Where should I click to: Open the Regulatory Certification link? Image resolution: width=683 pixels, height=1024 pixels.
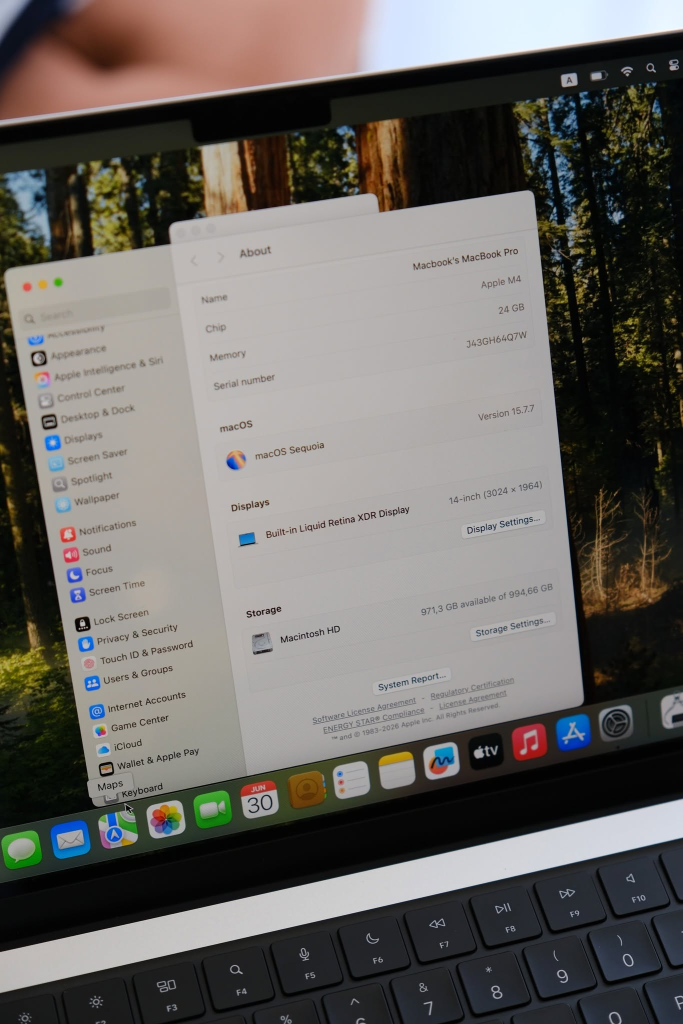pyautogui.click(x=472, y=687)
